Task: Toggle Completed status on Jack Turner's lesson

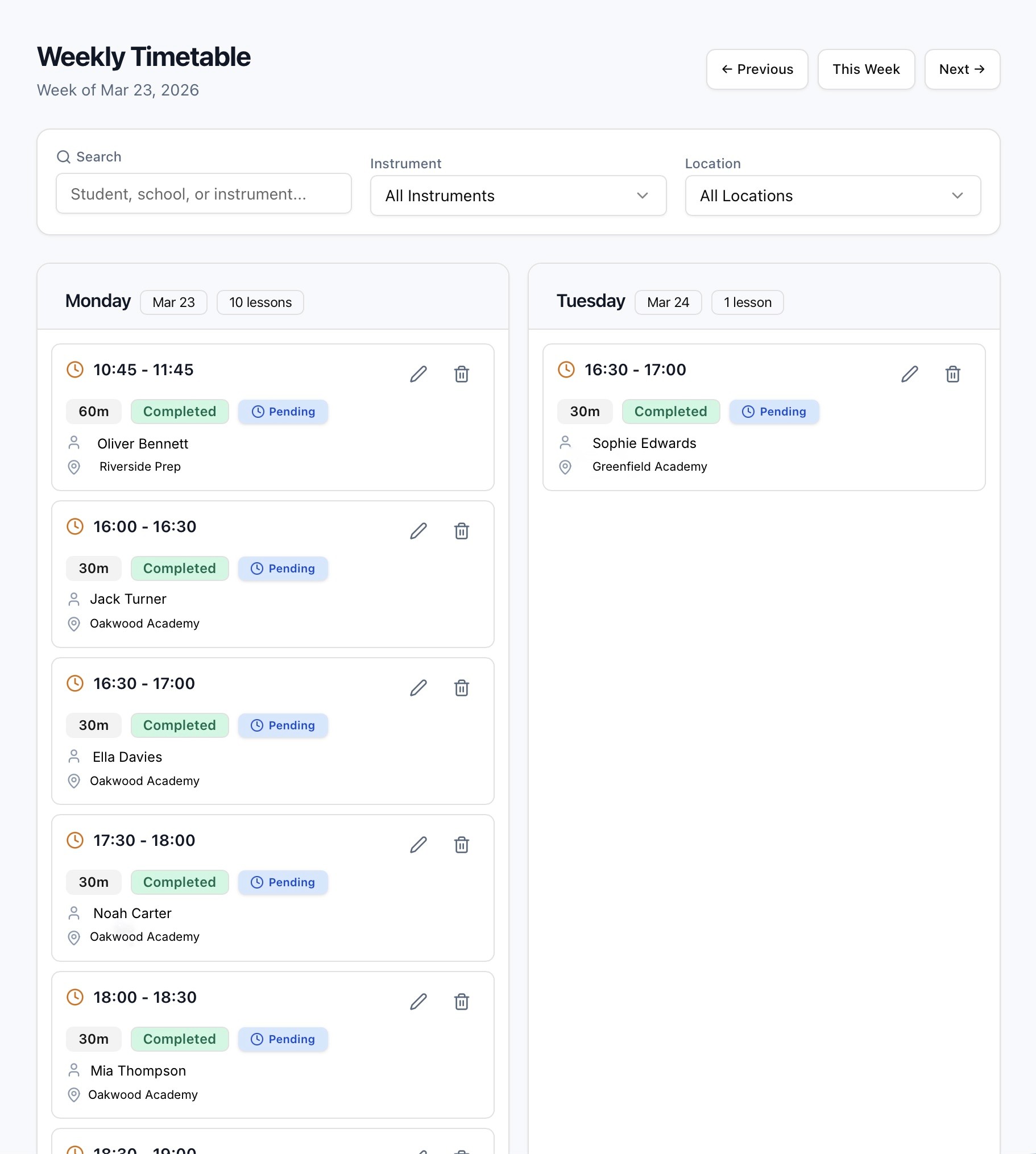Action: (179, 568)
